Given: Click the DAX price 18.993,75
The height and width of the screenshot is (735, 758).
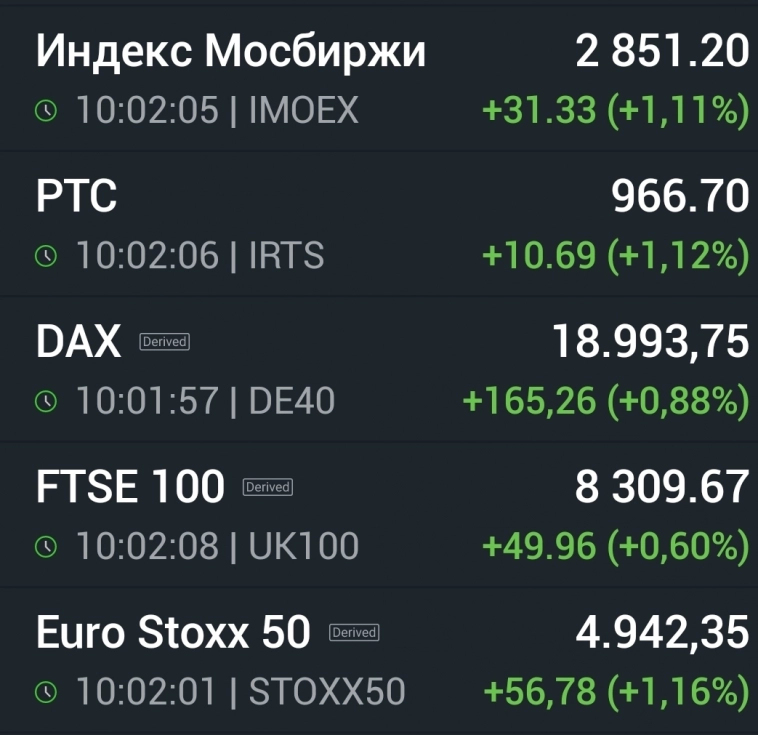Looking at the screenshot, I should click(x=650, y=343).
